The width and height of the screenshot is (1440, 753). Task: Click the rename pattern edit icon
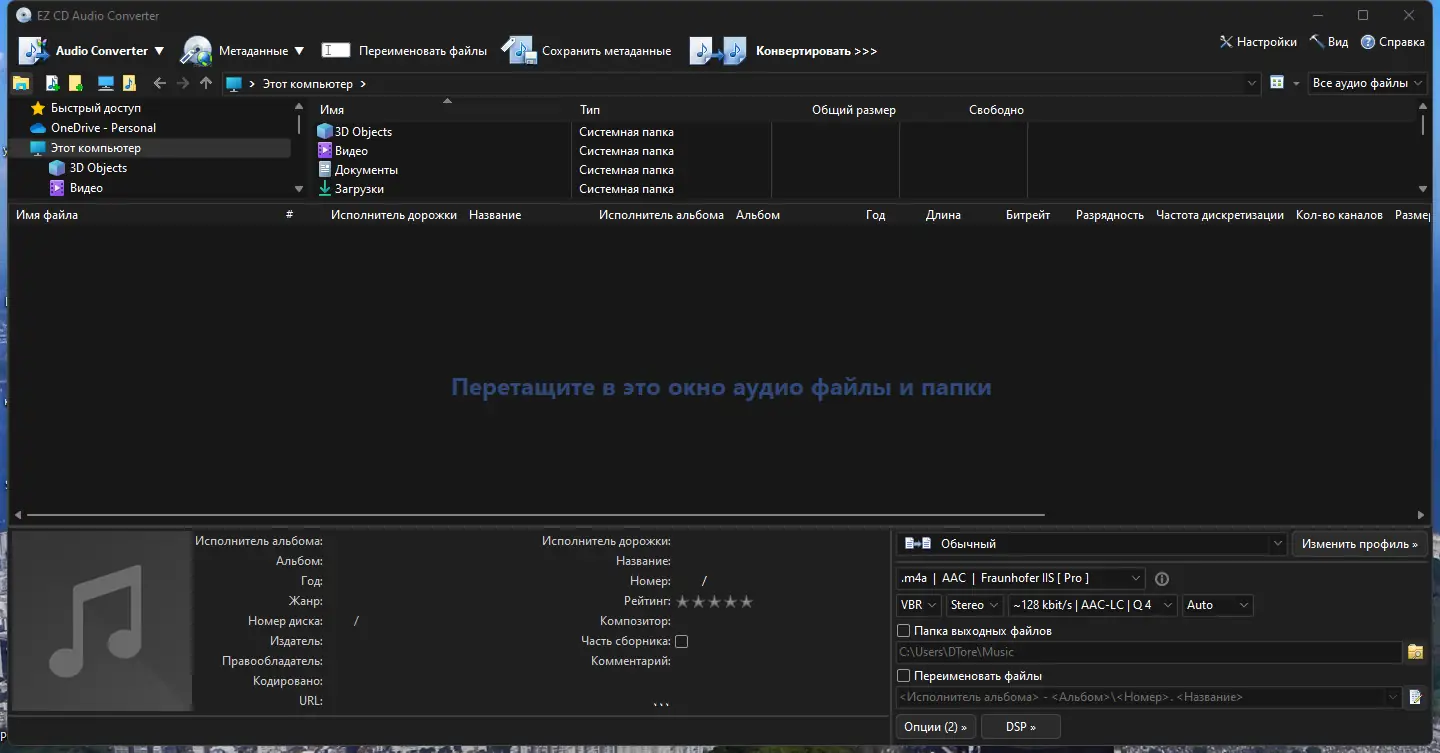click(1415, 697)
